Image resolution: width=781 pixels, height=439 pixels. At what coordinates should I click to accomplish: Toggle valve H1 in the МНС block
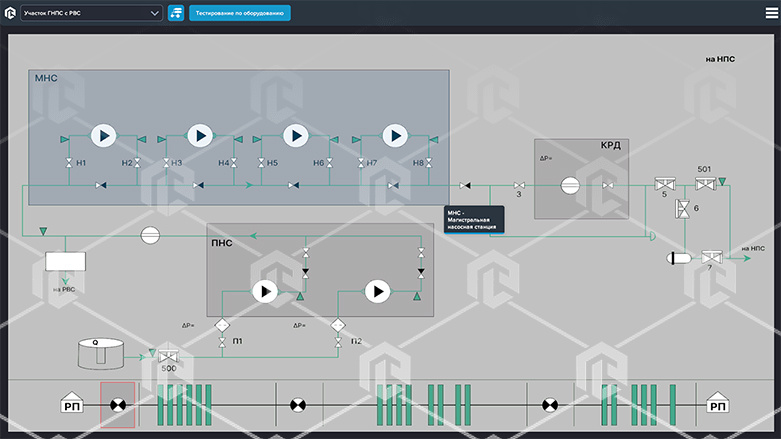68,162
